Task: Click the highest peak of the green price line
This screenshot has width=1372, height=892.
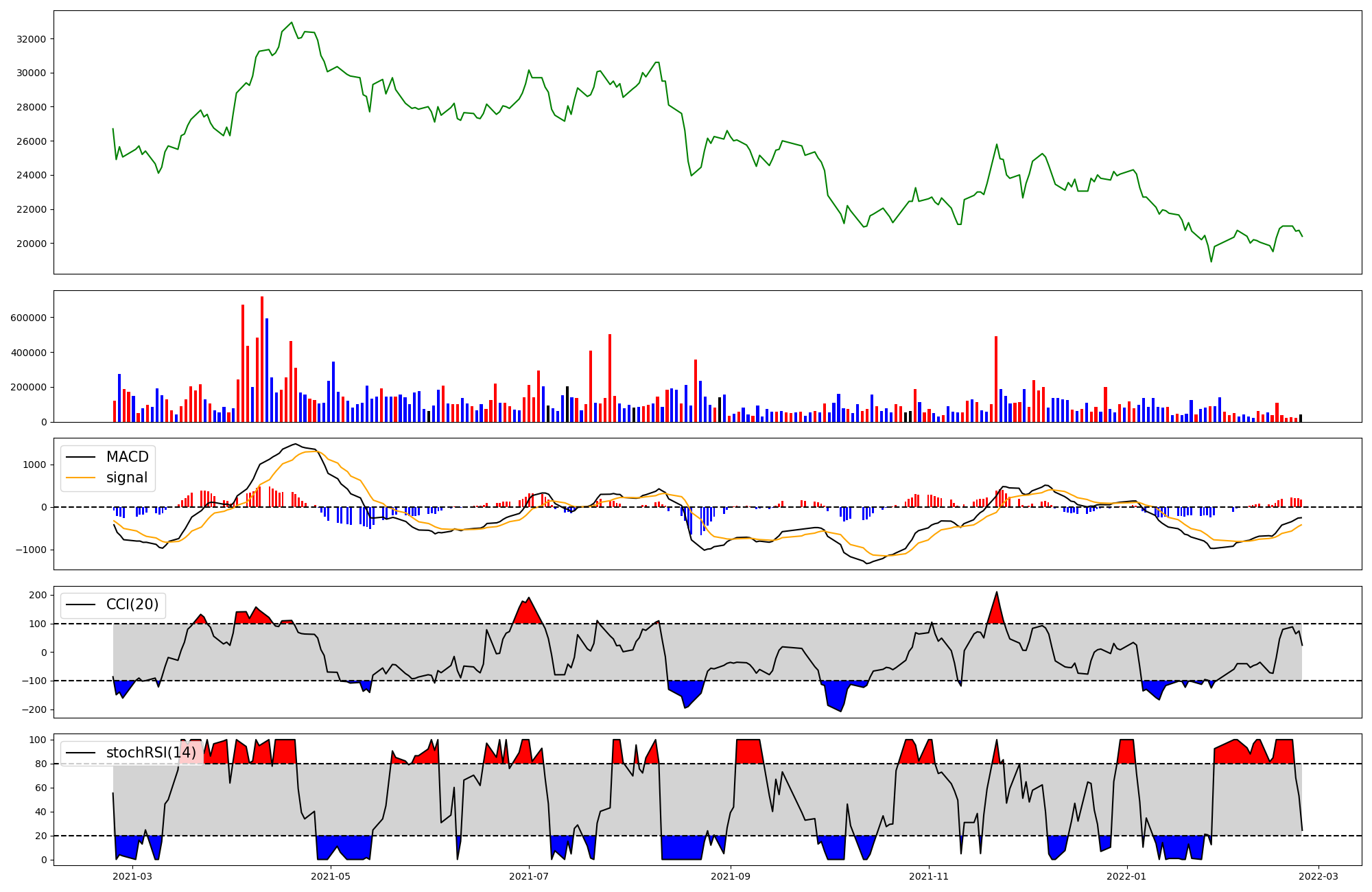Action: [292, 23]
